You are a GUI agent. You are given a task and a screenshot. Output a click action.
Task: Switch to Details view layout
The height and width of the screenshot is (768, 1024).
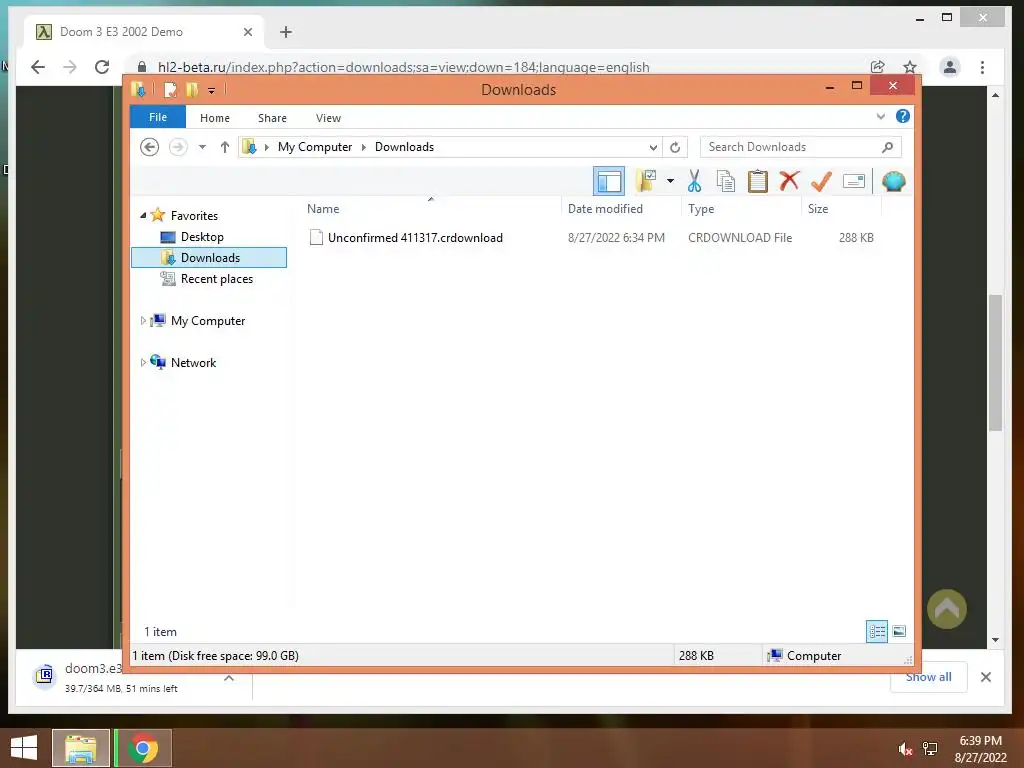click(x=877, y=631)
